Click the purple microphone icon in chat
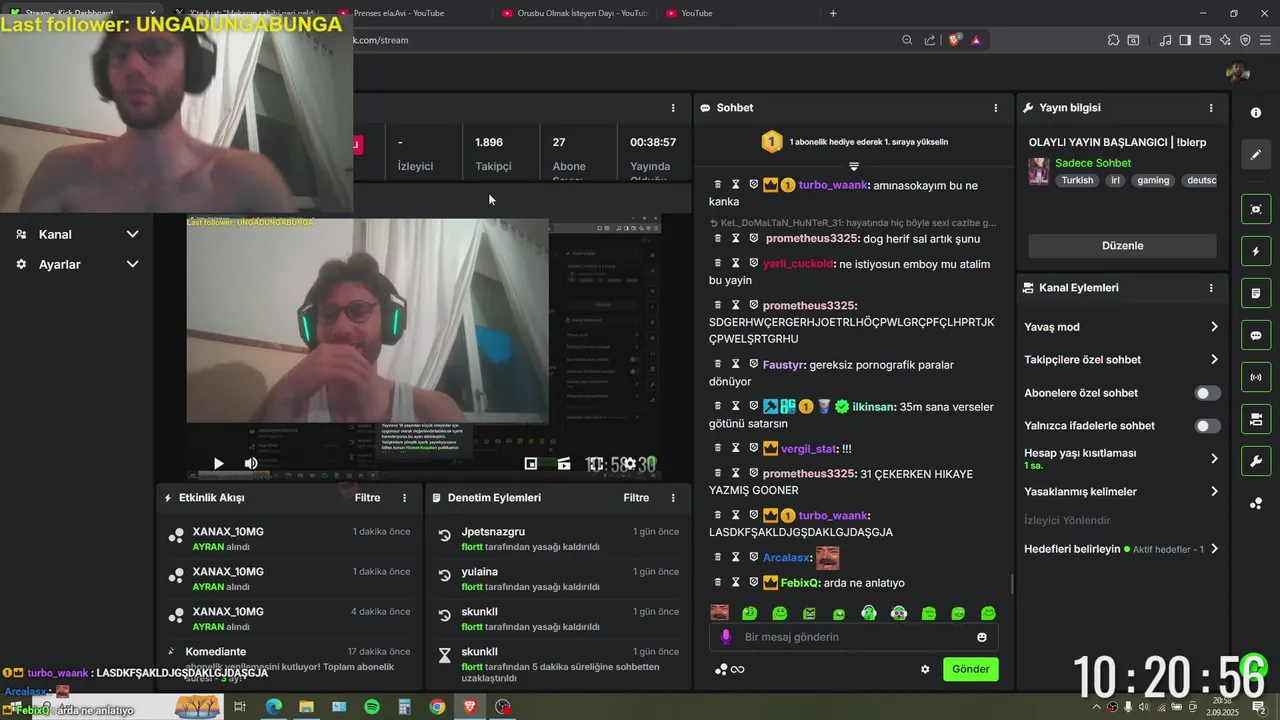This screenshot has width=1280, height=720. pyautogui.click(x=726, y=637)
